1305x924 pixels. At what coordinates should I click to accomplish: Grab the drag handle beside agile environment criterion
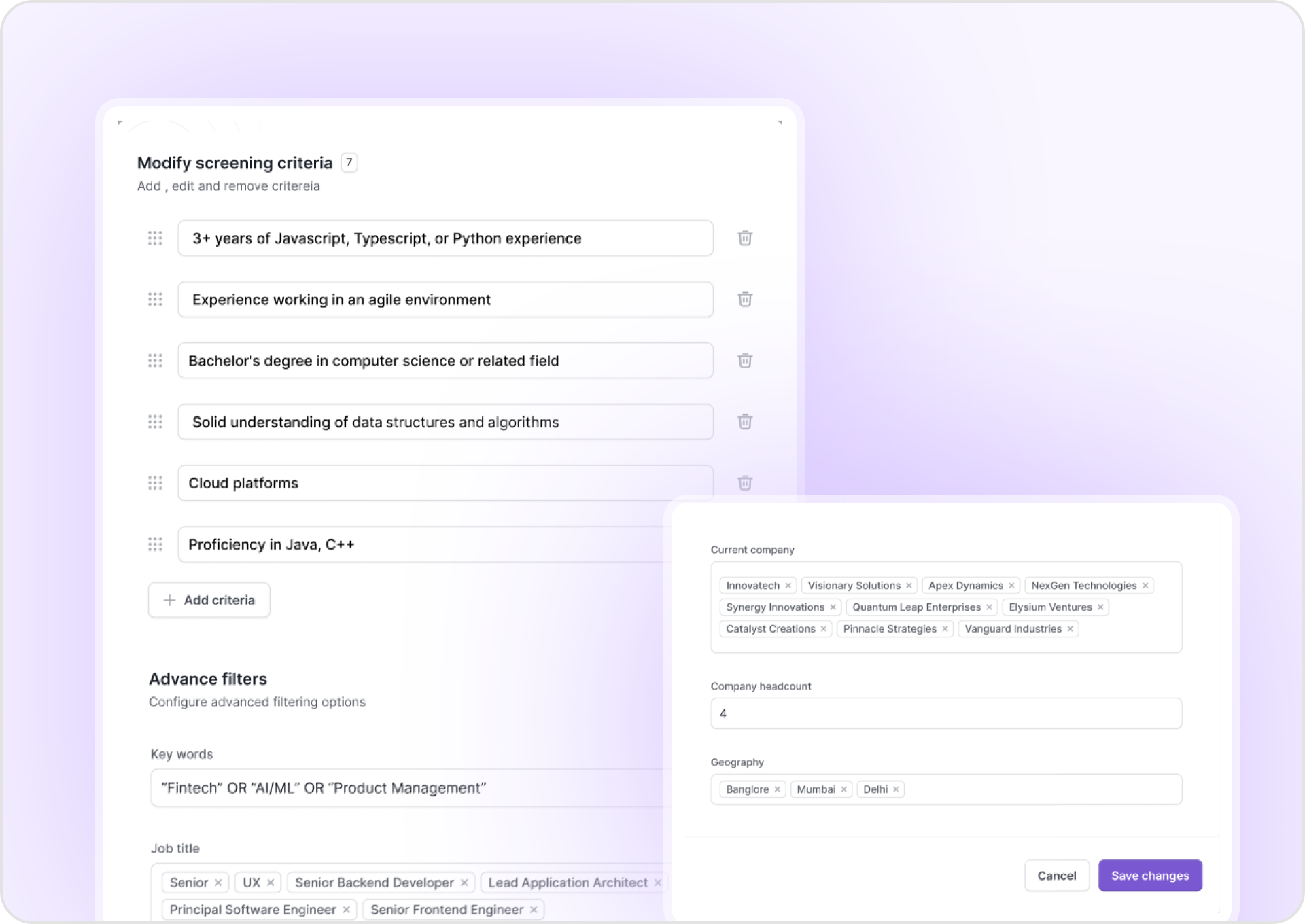click(155, 300)
